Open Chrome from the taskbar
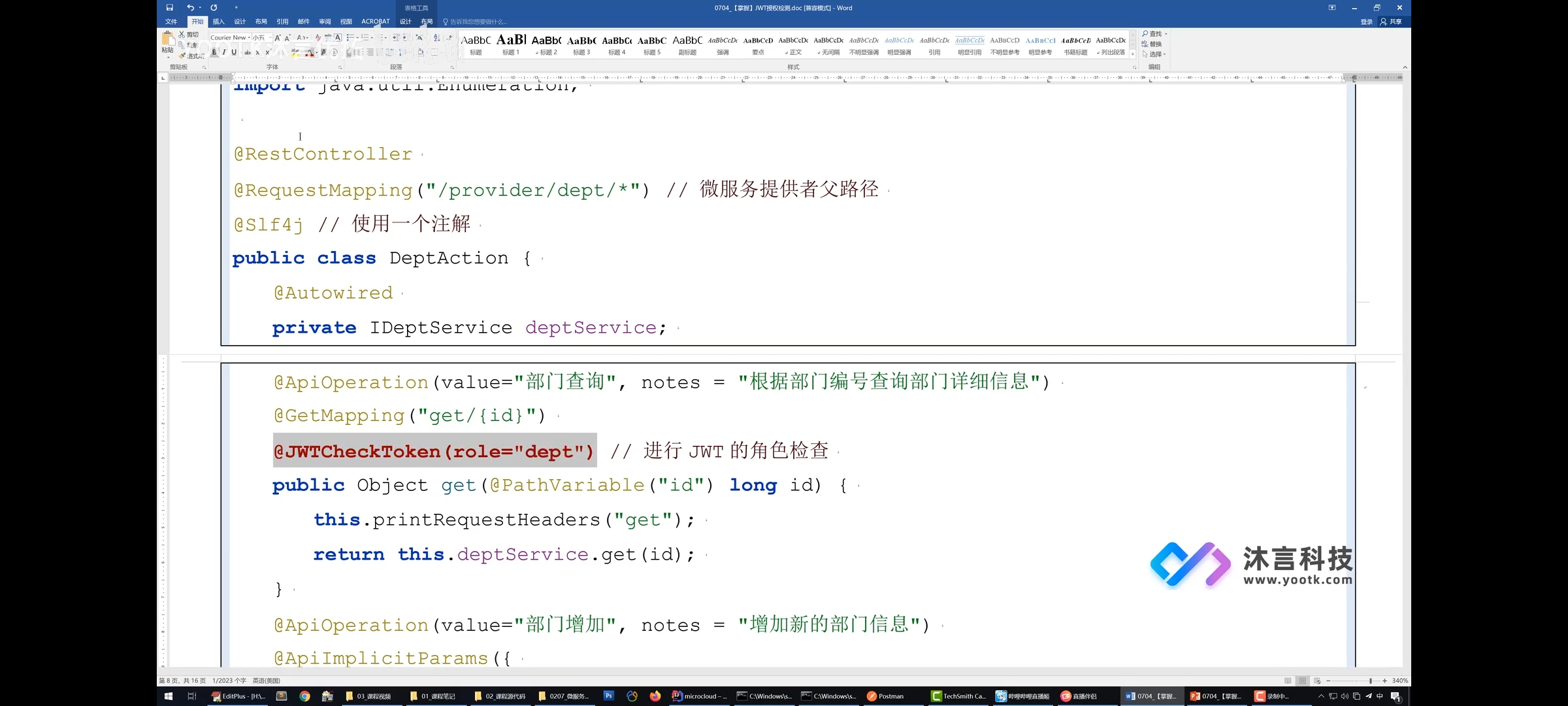 tap(304, 696)
